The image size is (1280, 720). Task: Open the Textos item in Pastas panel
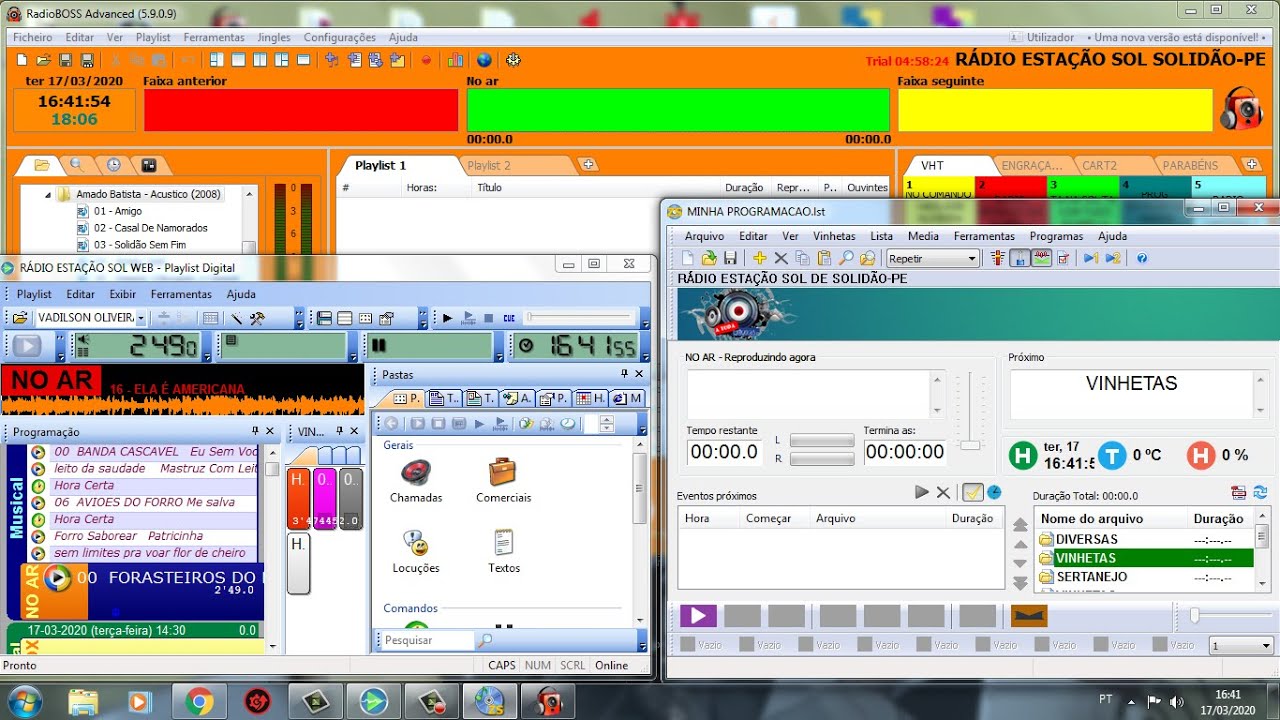[x=504, y=551]
